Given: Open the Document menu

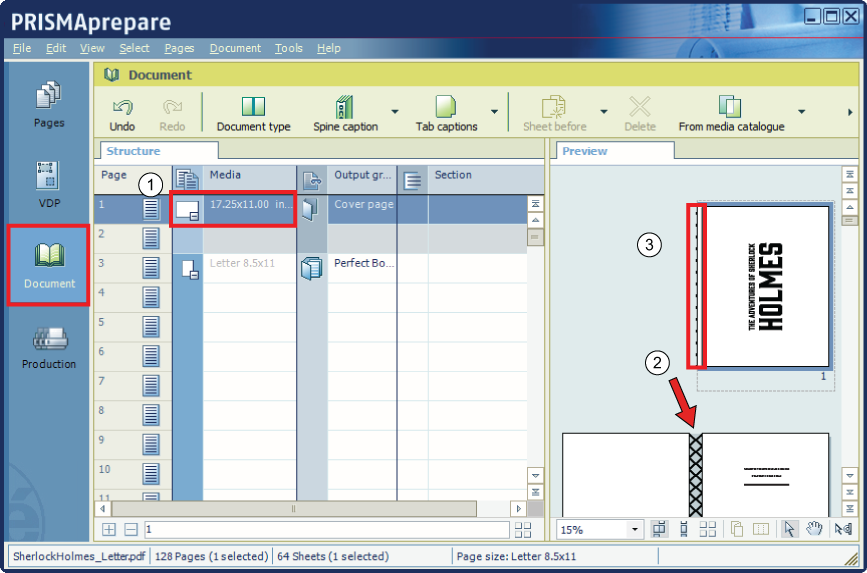Looking at the screenshot, I should [235, 48].
